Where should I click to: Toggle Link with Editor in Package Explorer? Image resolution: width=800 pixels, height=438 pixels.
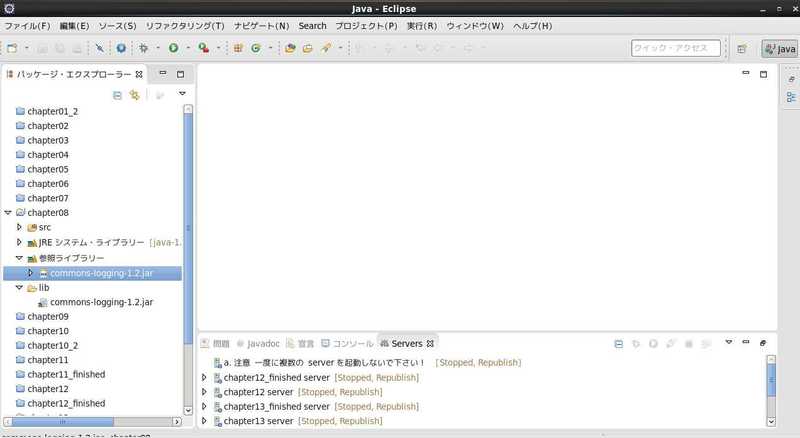click(134, 95)
